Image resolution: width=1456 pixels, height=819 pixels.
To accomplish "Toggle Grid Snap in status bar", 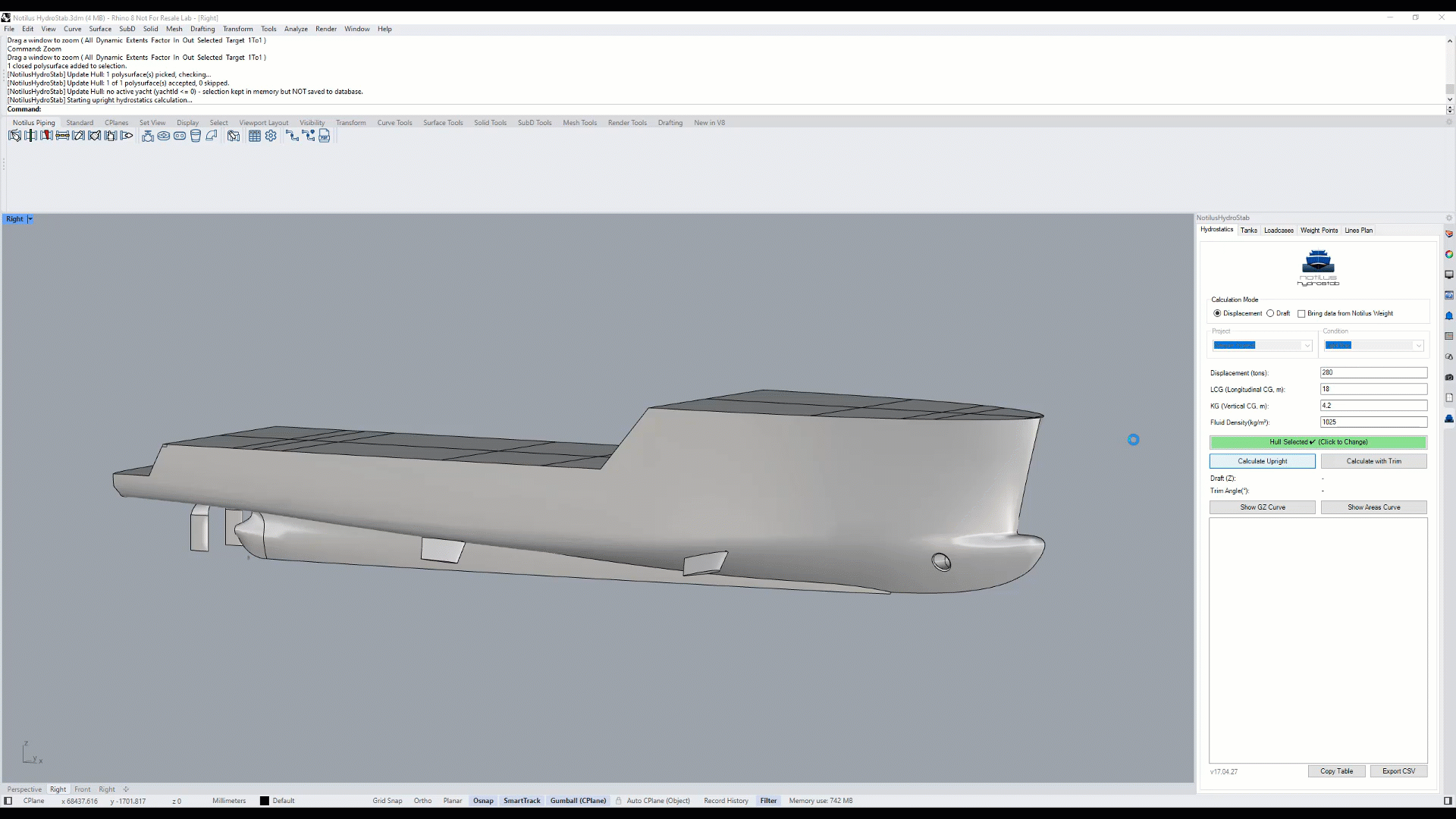I will [x=388, y=801].
